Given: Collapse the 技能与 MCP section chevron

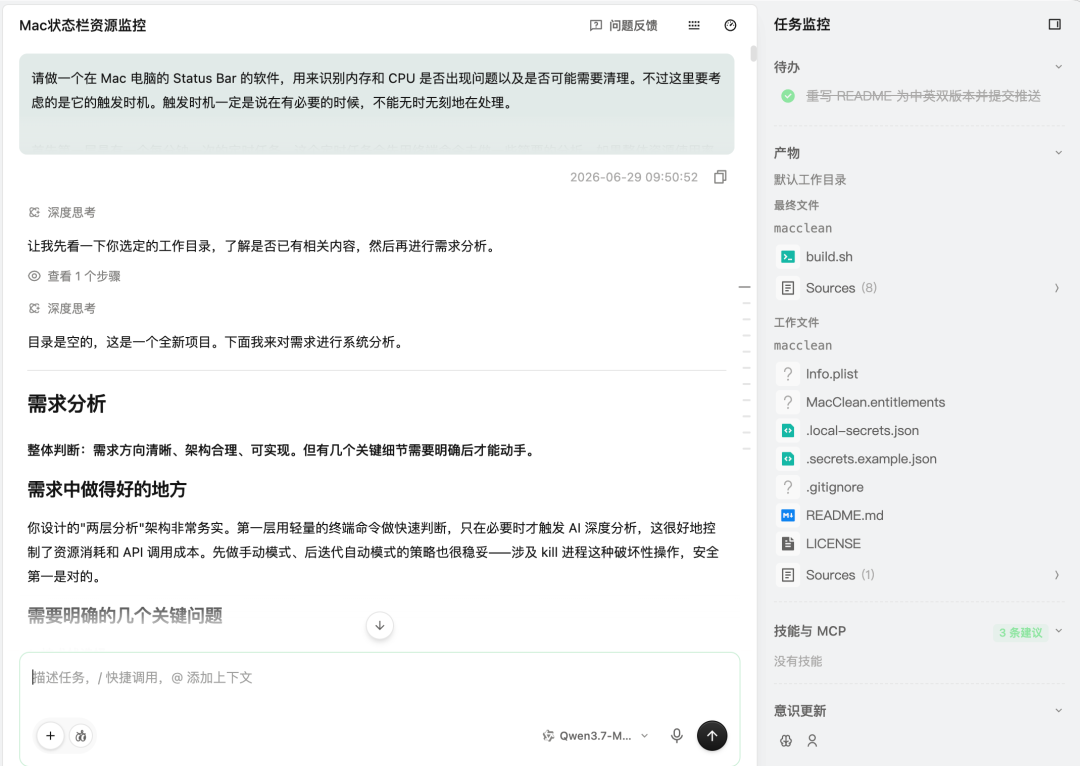Looking at the screenshot, I should [1058, 630].
